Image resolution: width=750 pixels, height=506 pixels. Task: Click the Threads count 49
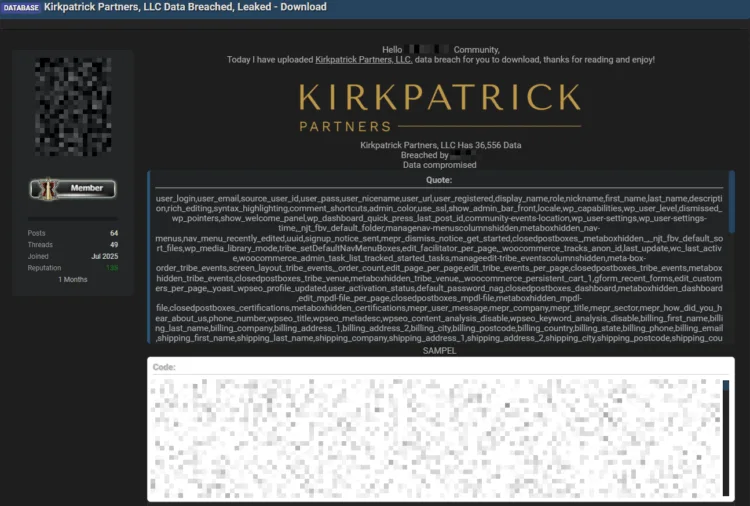114,244
